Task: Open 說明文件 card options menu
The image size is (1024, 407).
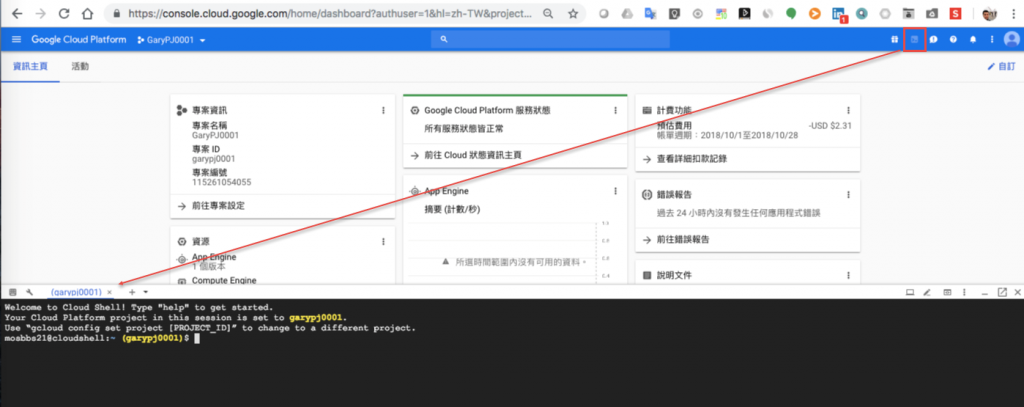Action: pyautogui.click(x=848, y=276)
